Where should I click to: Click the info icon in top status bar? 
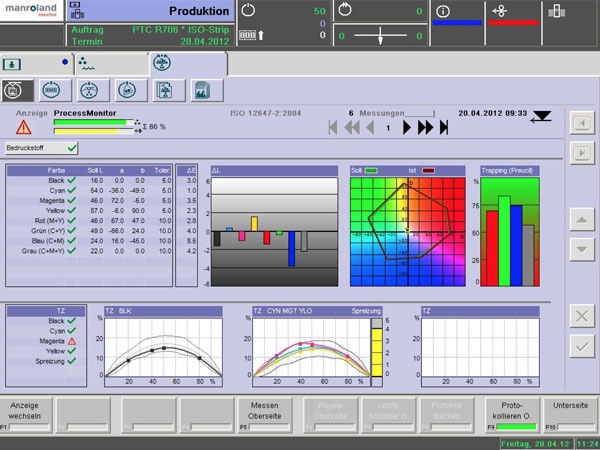[443, 9]
